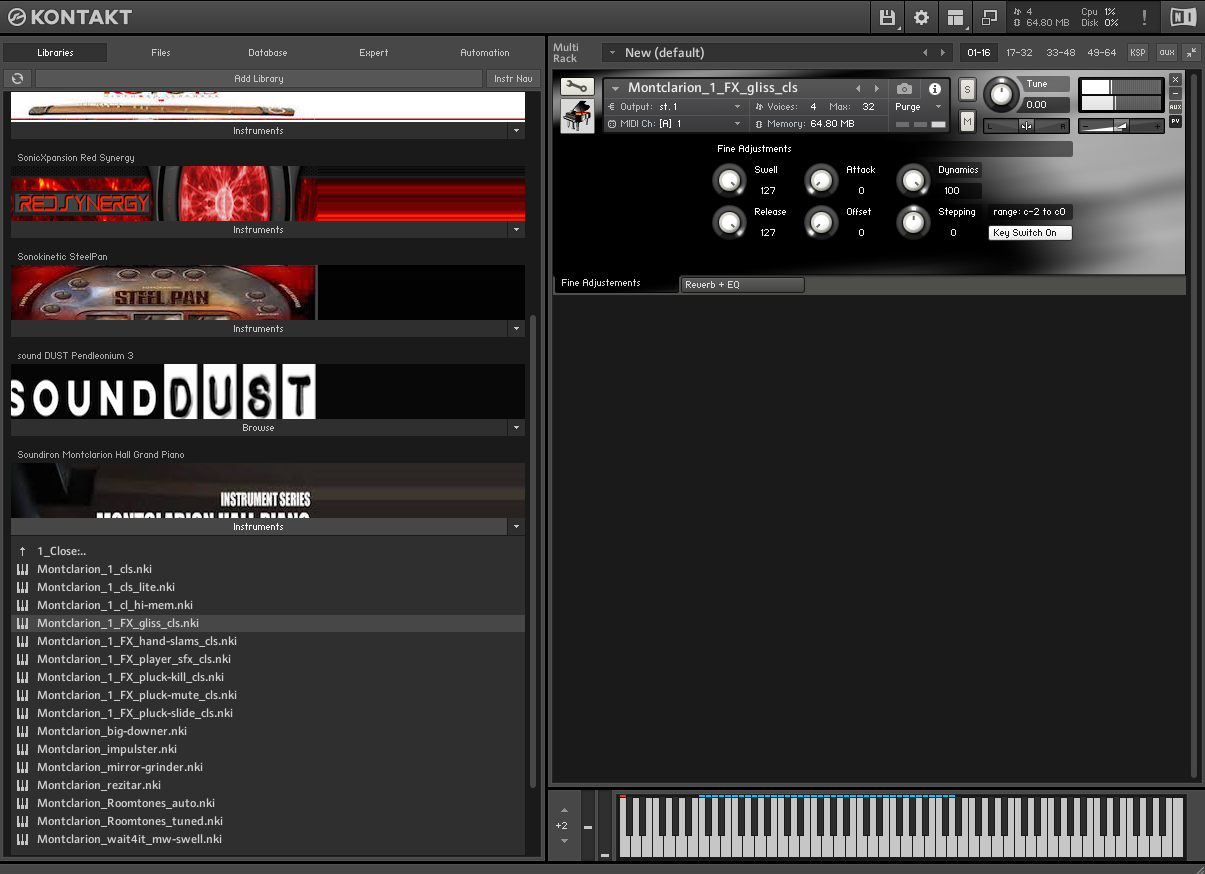
Task: Open Red Synergy Instruments dropdown arrow
Action: tap(516, 230)
